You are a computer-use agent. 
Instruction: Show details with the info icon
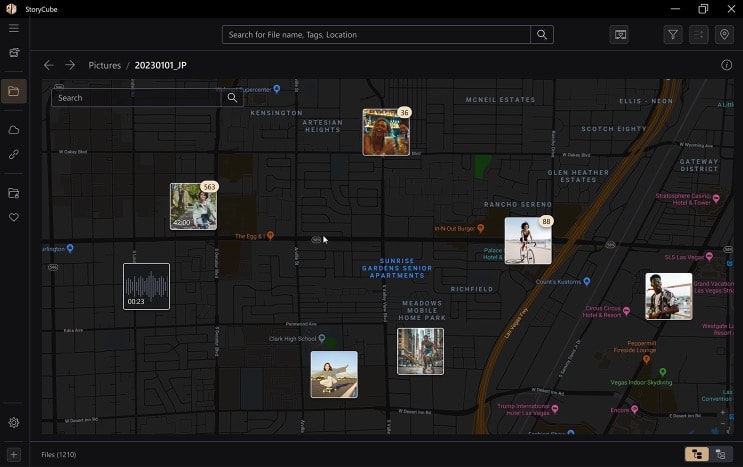[727, 65]
